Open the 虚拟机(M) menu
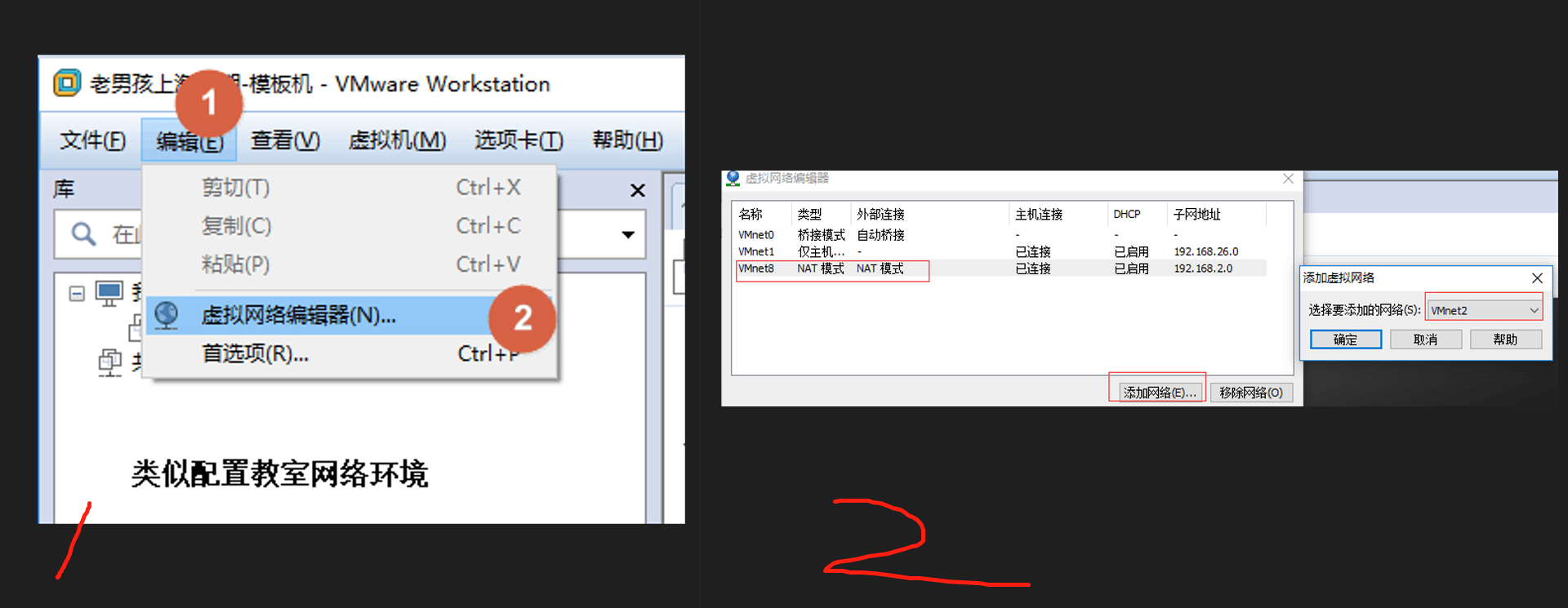 [x=397, y=140]
